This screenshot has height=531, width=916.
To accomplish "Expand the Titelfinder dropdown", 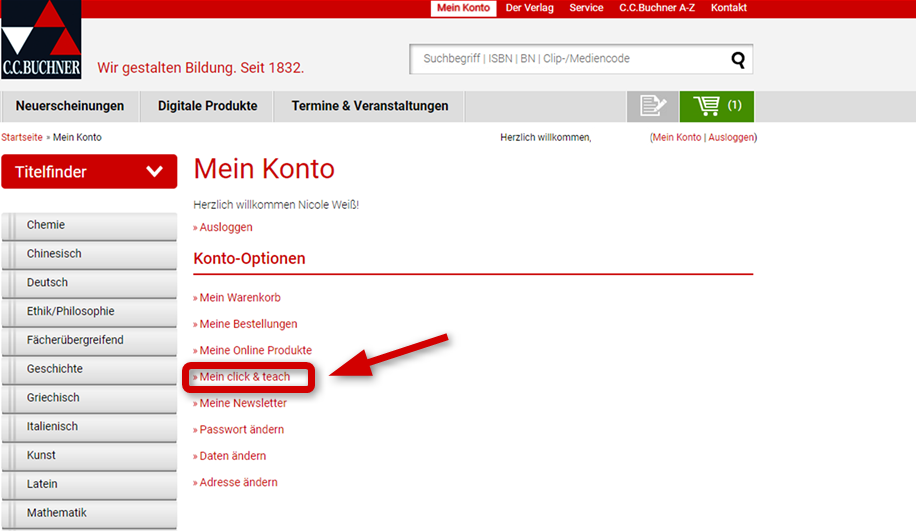I will (89, 172).
